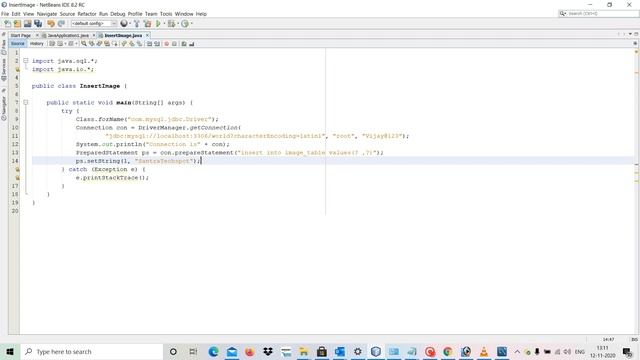Show the open documents list dropdown
Screen dimensions: 640x360
[631, 34]
